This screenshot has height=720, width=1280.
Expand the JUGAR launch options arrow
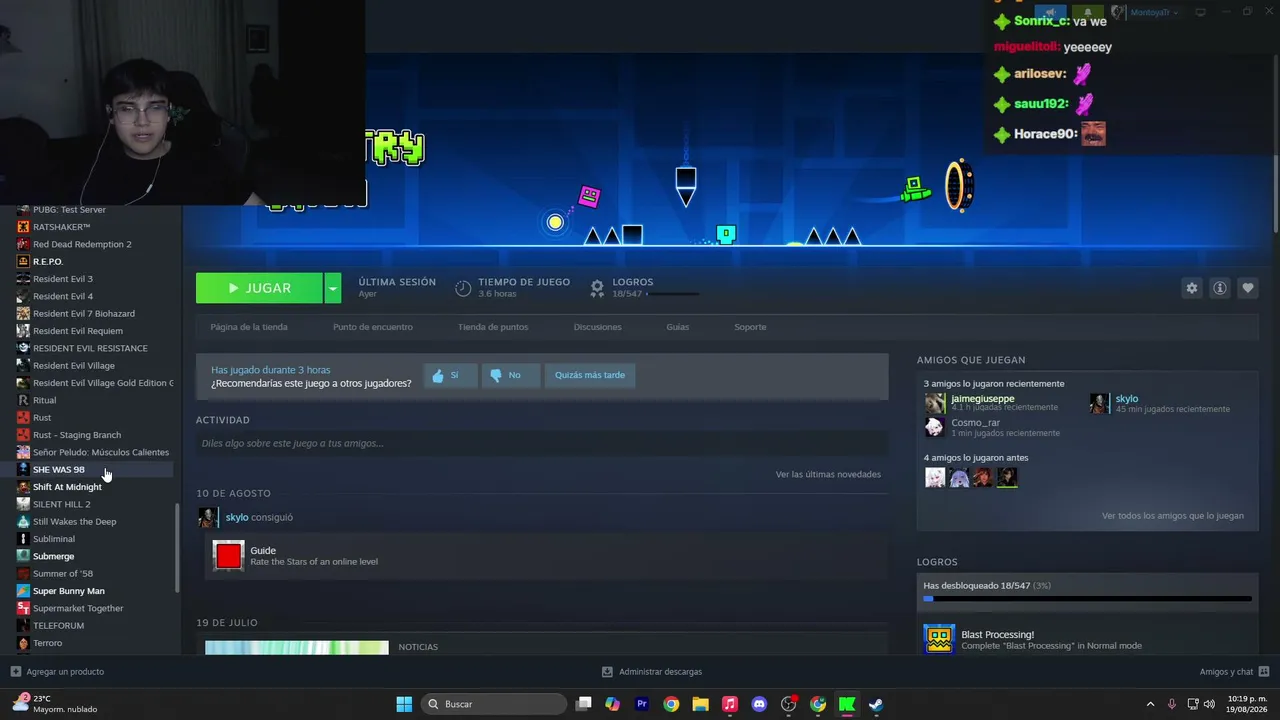[x=333, y=288]
